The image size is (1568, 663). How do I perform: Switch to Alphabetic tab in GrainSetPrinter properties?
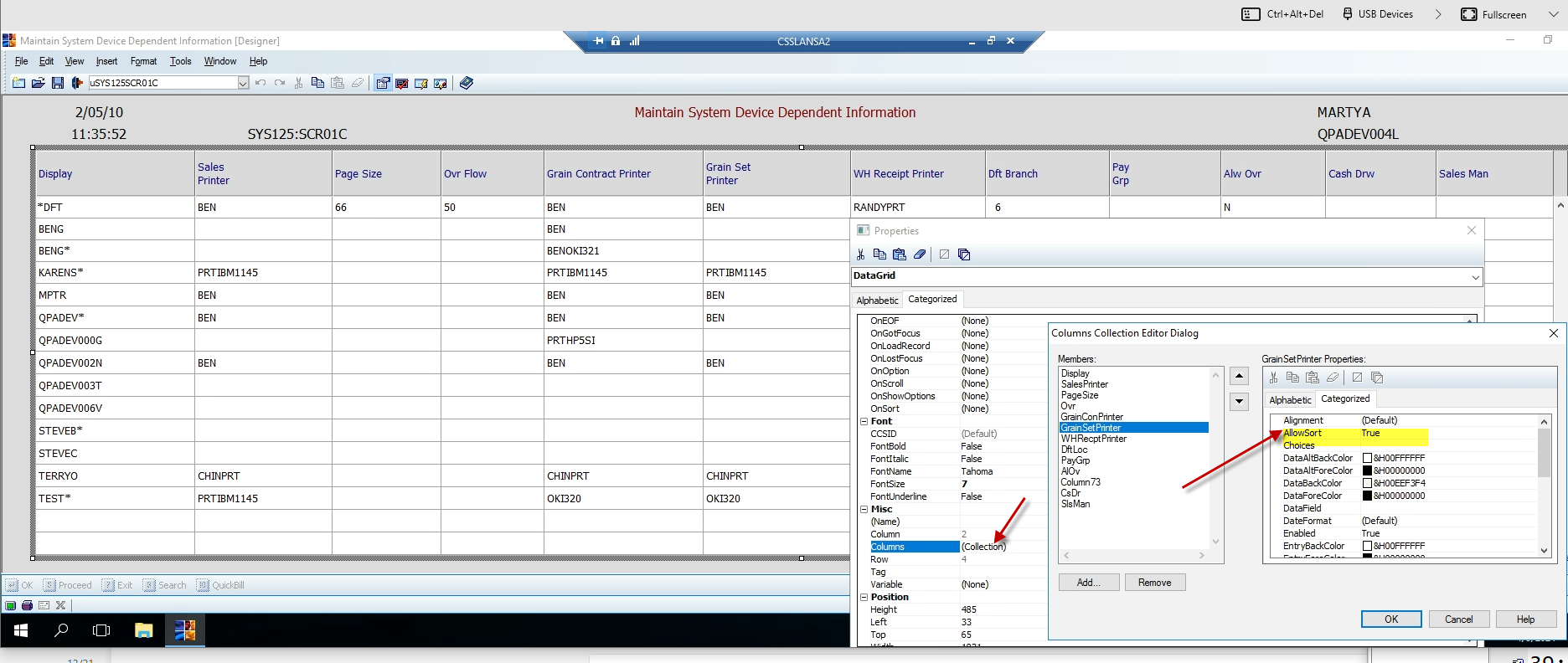1289,400
